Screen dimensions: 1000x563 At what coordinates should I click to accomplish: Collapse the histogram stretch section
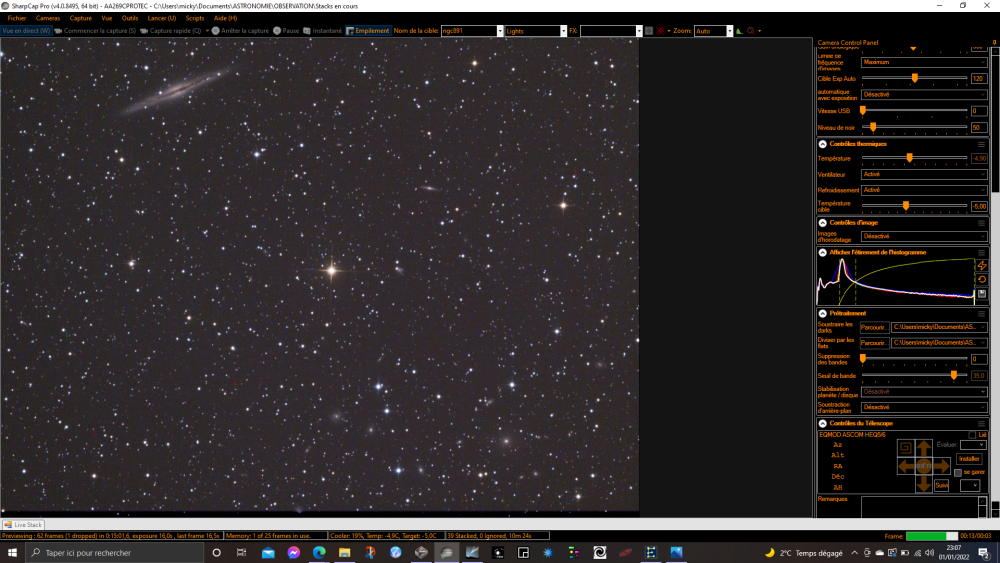click(x=823, y=252)
